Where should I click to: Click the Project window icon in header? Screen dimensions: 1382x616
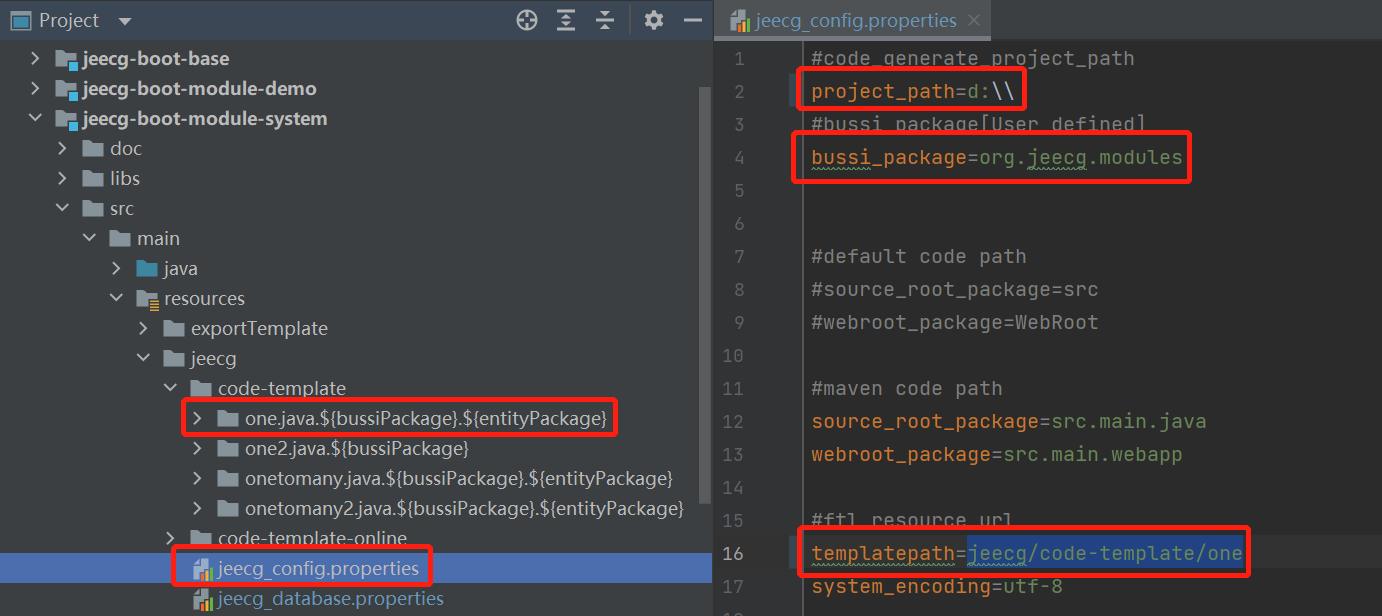click(20, 20)
